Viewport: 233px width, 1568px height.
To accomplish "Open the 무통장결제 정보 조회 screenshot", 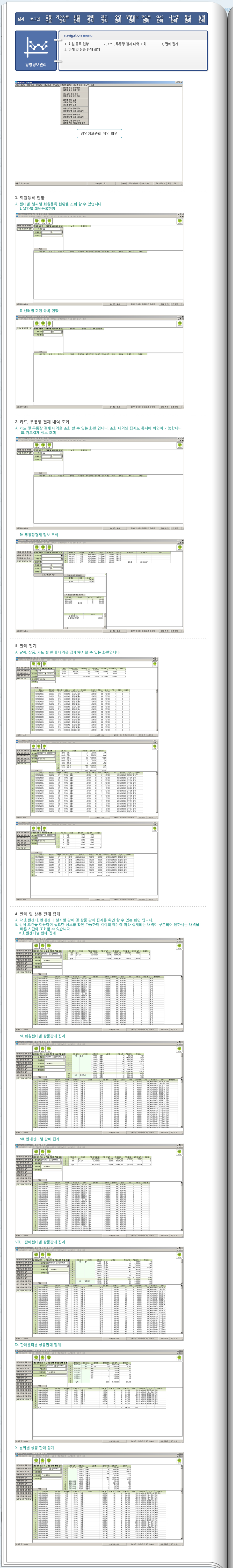I will click(x=99, y=586).
